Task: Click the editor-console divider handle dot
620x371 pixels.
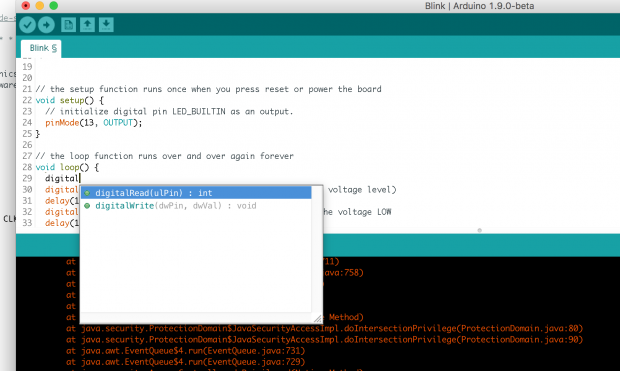Action: tap(479, 230)
